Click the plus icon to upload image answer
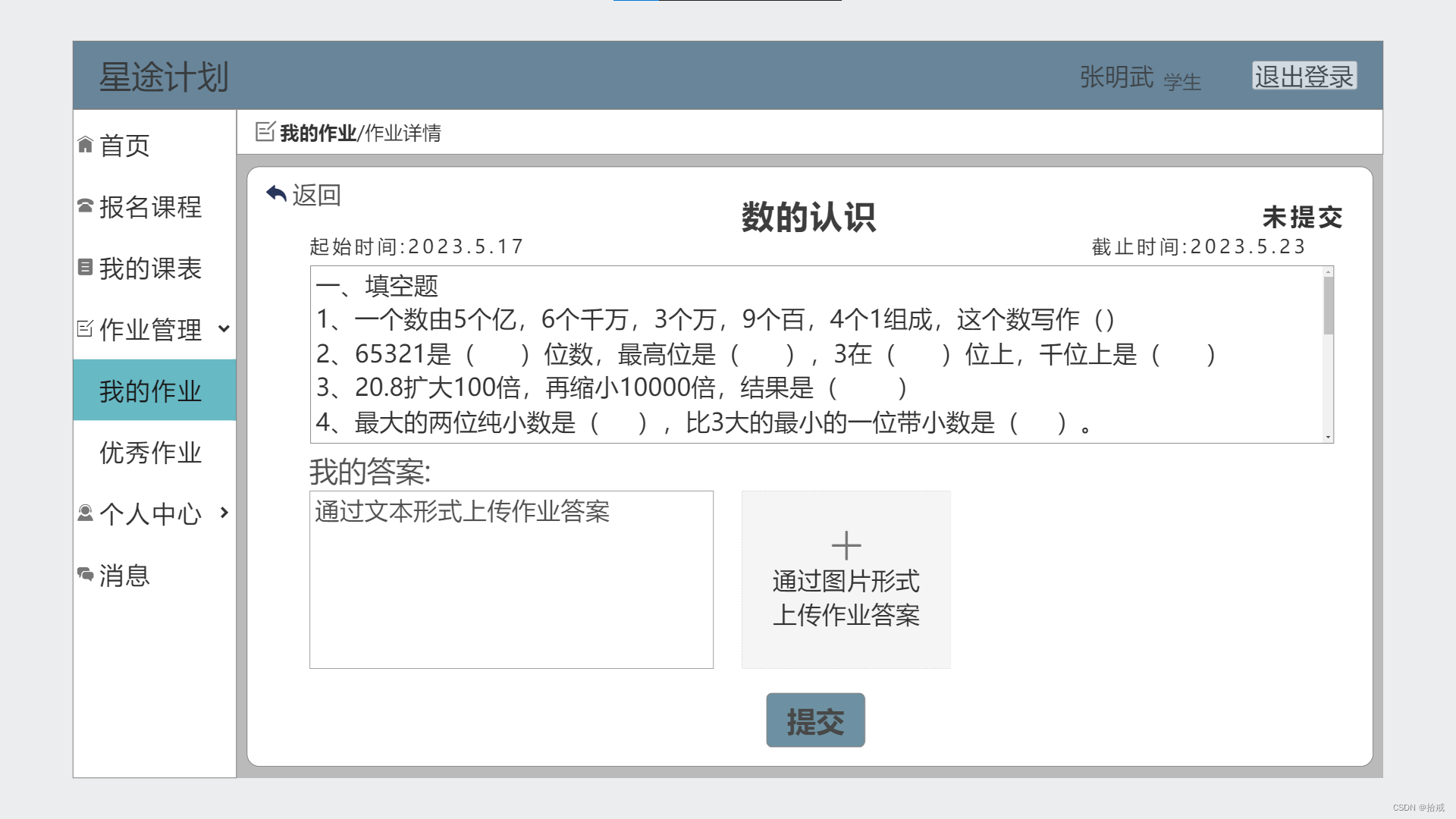The height and width of the screenshot is (819, 1456). pyautogui.click(x=846, y=545)
